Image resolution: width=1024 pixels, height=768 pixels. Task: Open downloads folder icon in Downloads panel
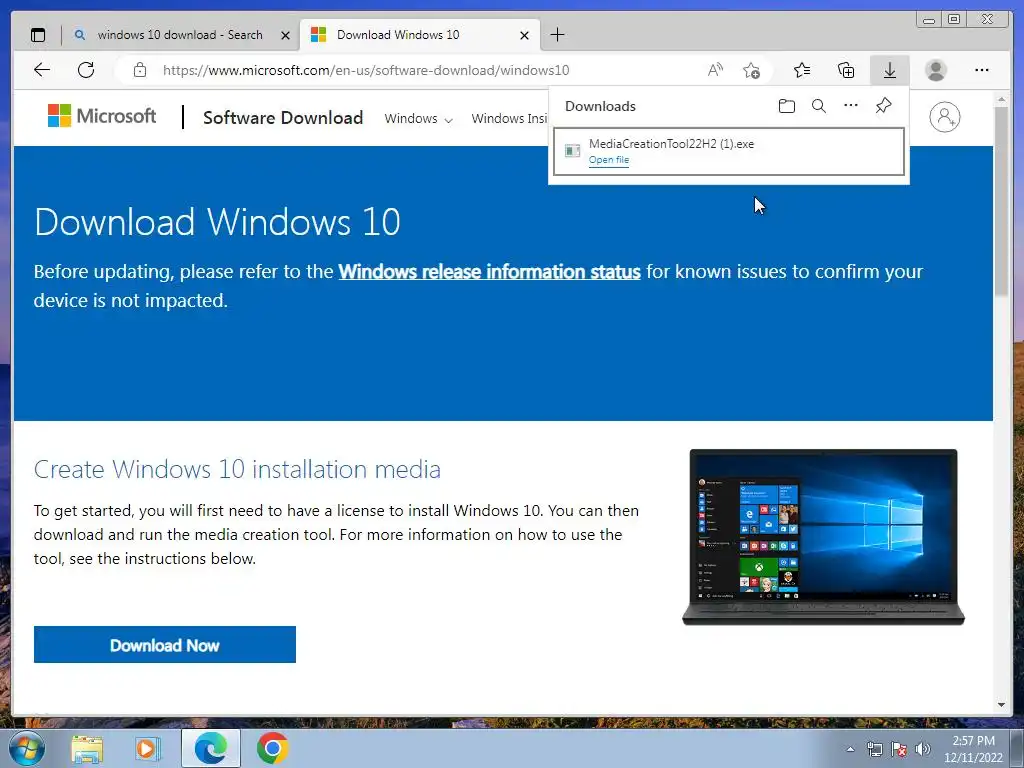787,106
